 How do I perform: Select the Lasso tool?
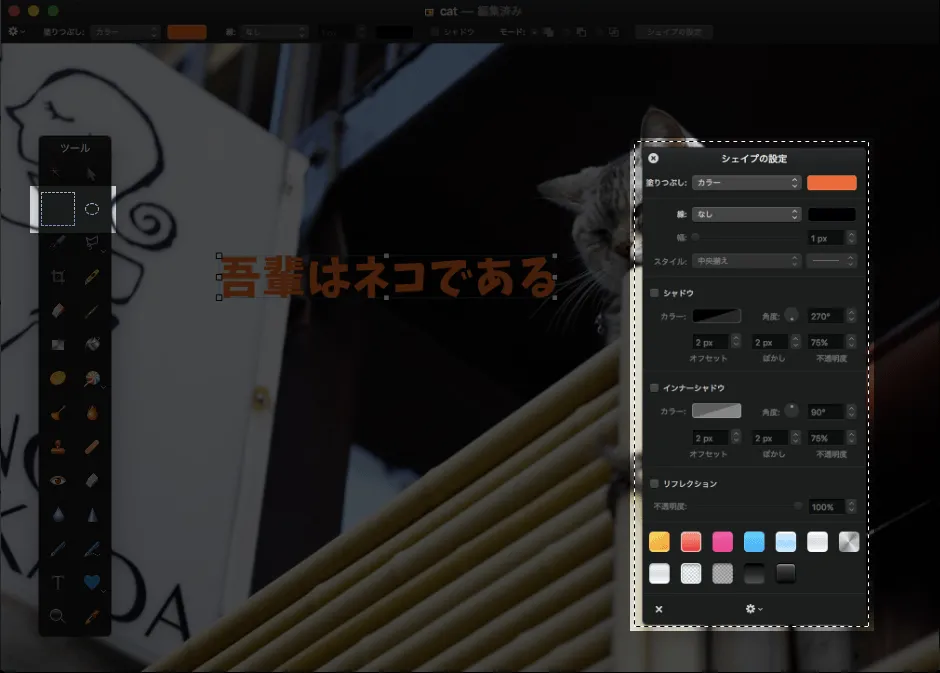92,242
